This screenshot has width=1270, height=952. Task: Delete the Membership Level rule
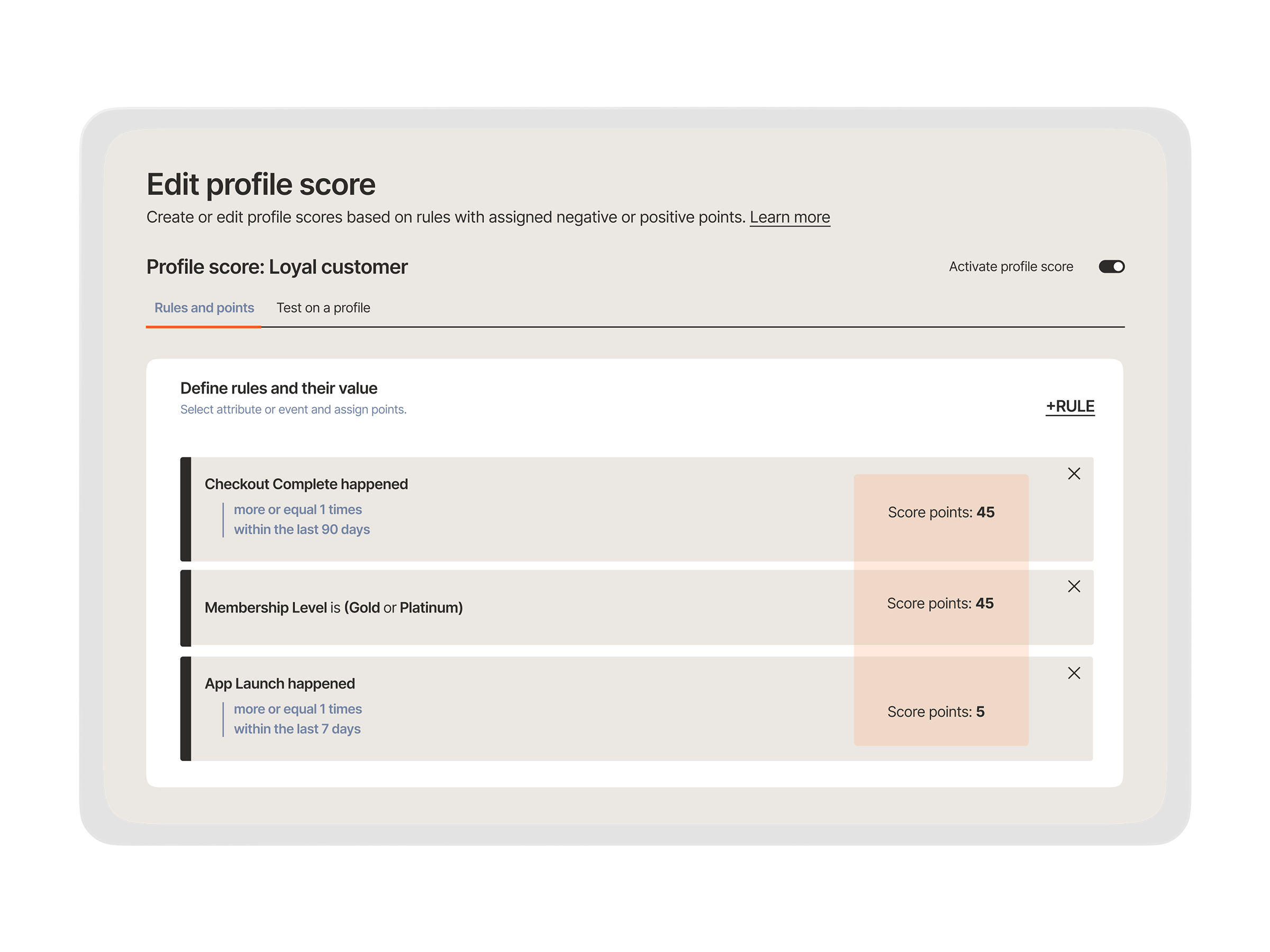pyautogui.click(x=1074, y=587)
